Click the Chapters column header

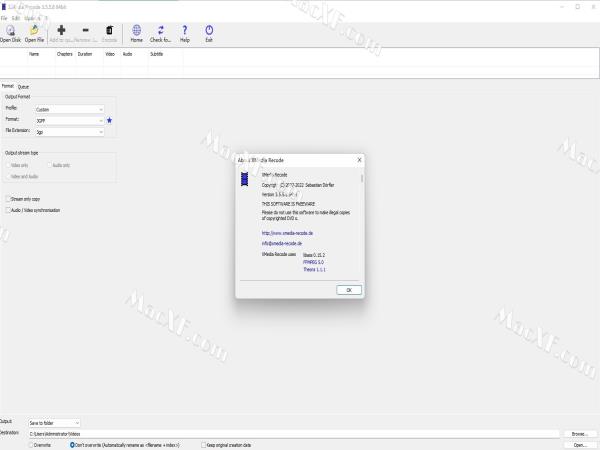65,54
